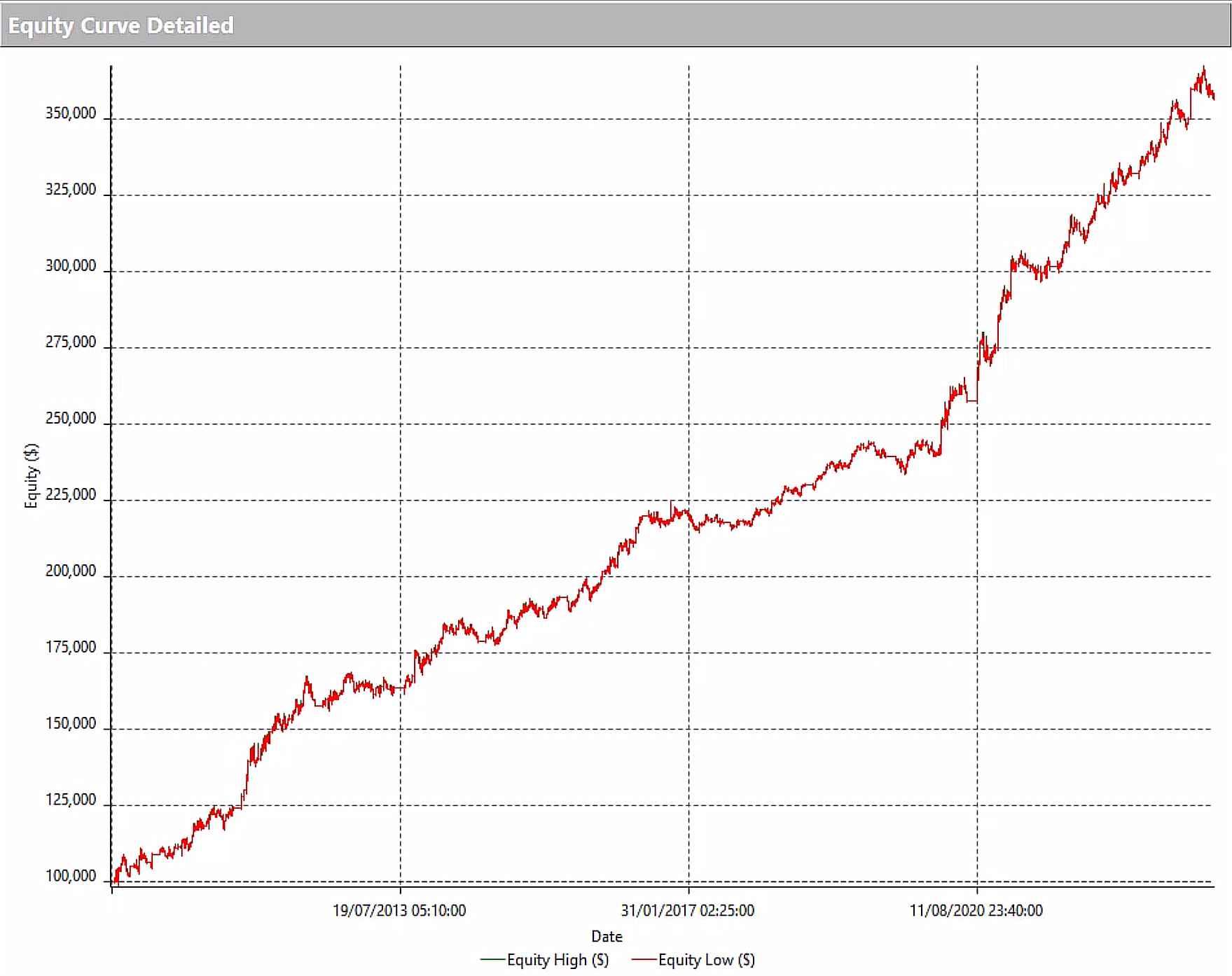Screen dimensions: 1232x976
Task: Click the red Equity Low legend line swatch
Action: click(x=644, y=960)
